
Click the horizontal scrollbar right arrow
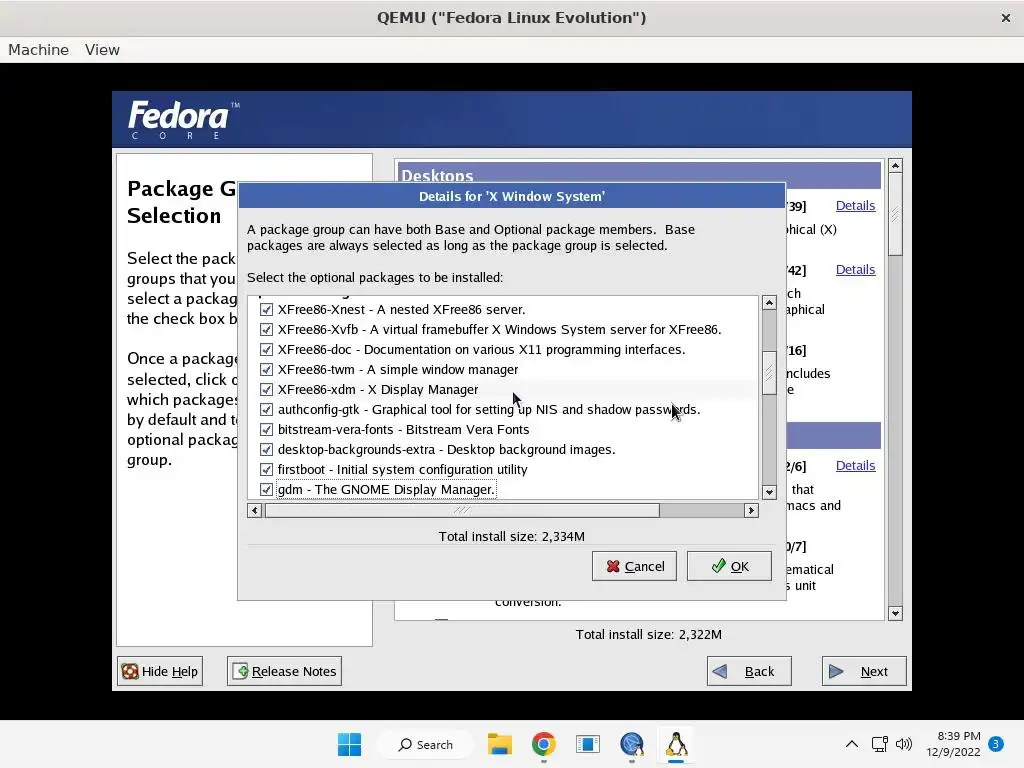pos(751,511)
